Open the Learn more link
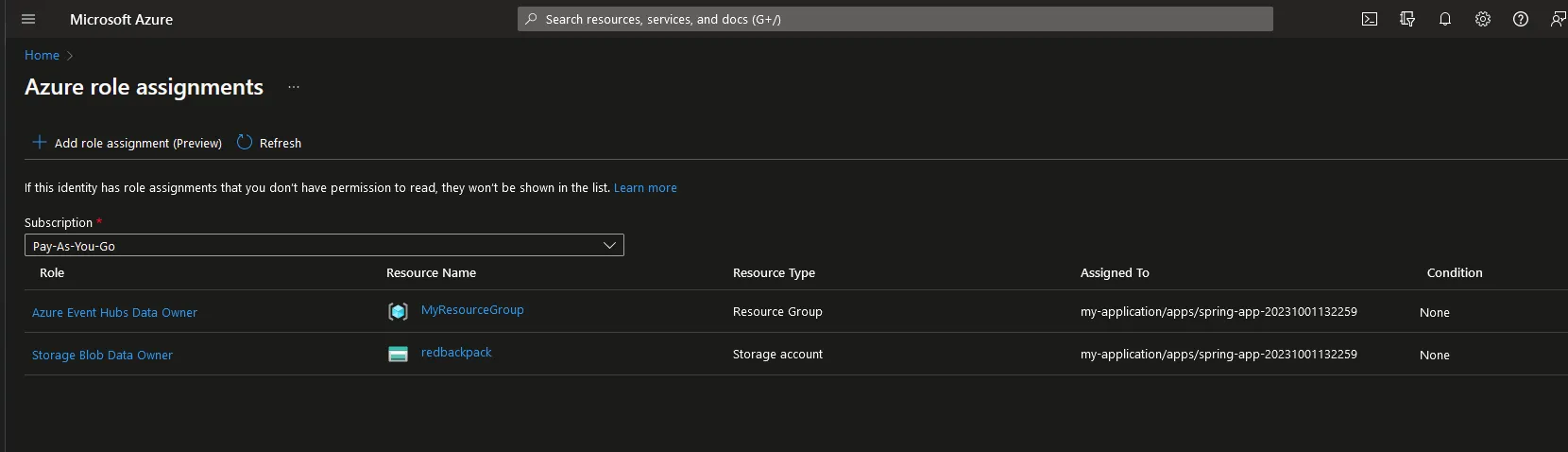Viewport: 1568px width, 452px height. point(645,187)
